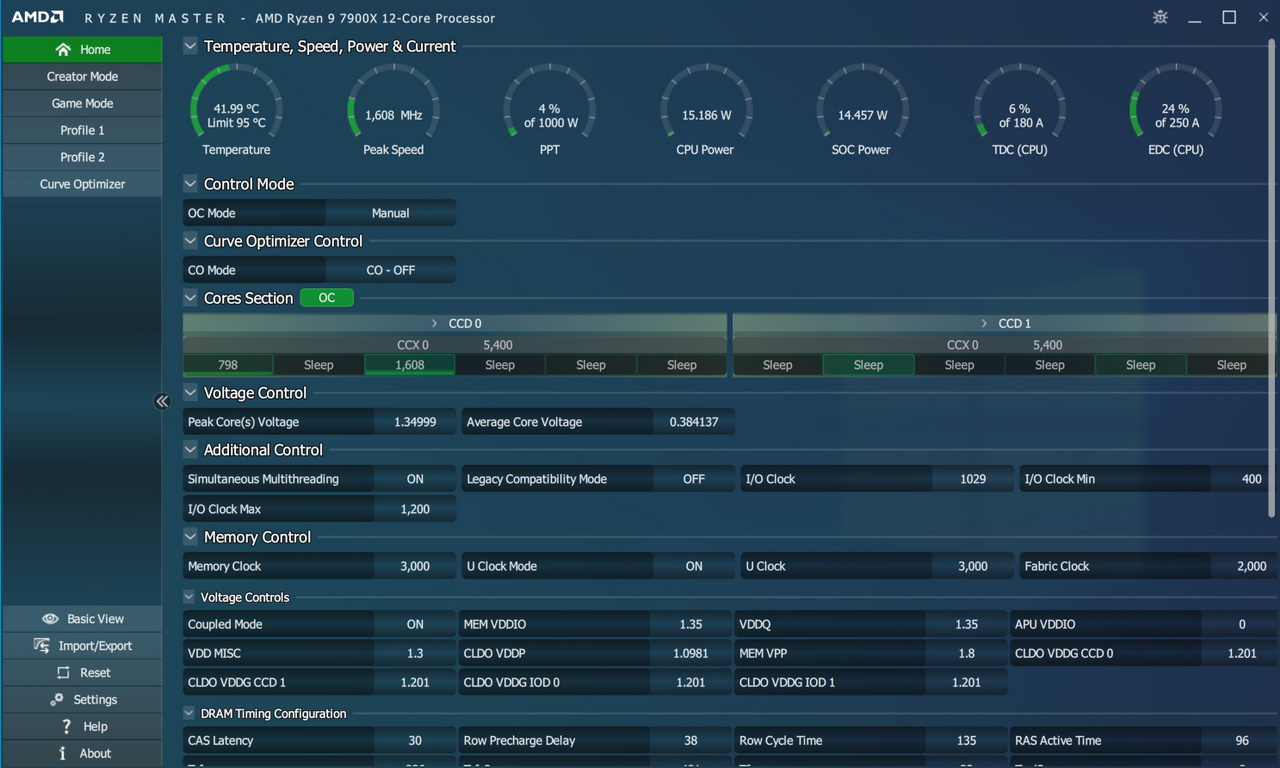1280x768 pixels.
Task: Collapse Temperature, Speed, Power & Current section
Action: click(191, 46)
